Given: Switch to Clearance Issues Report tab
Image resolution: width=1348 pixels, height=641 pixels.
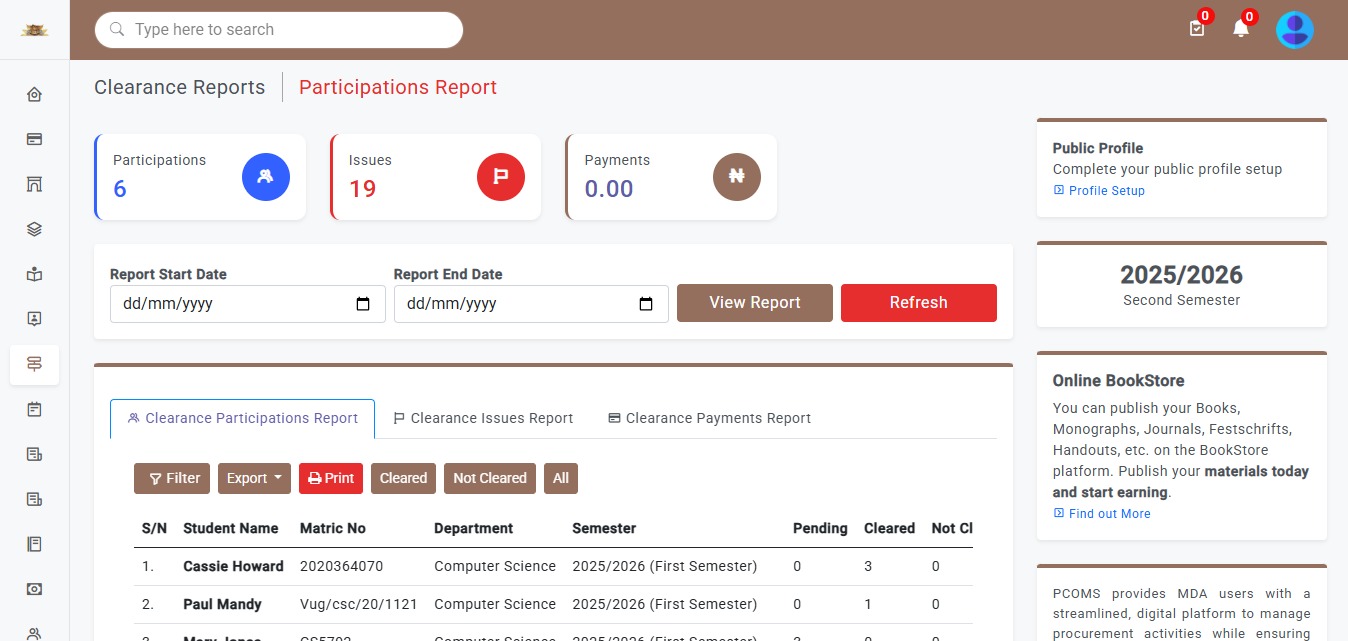Looking at the screenshot, I should pyautogui.click(x=483, y=418).
